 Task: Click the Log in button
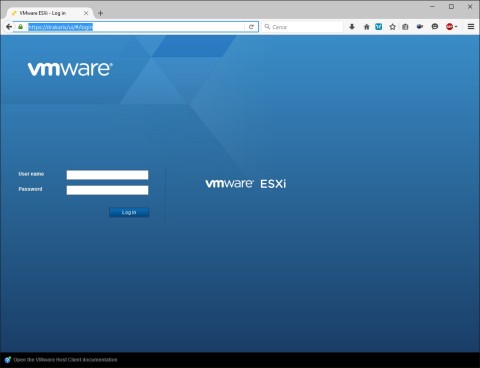point(129,212)
